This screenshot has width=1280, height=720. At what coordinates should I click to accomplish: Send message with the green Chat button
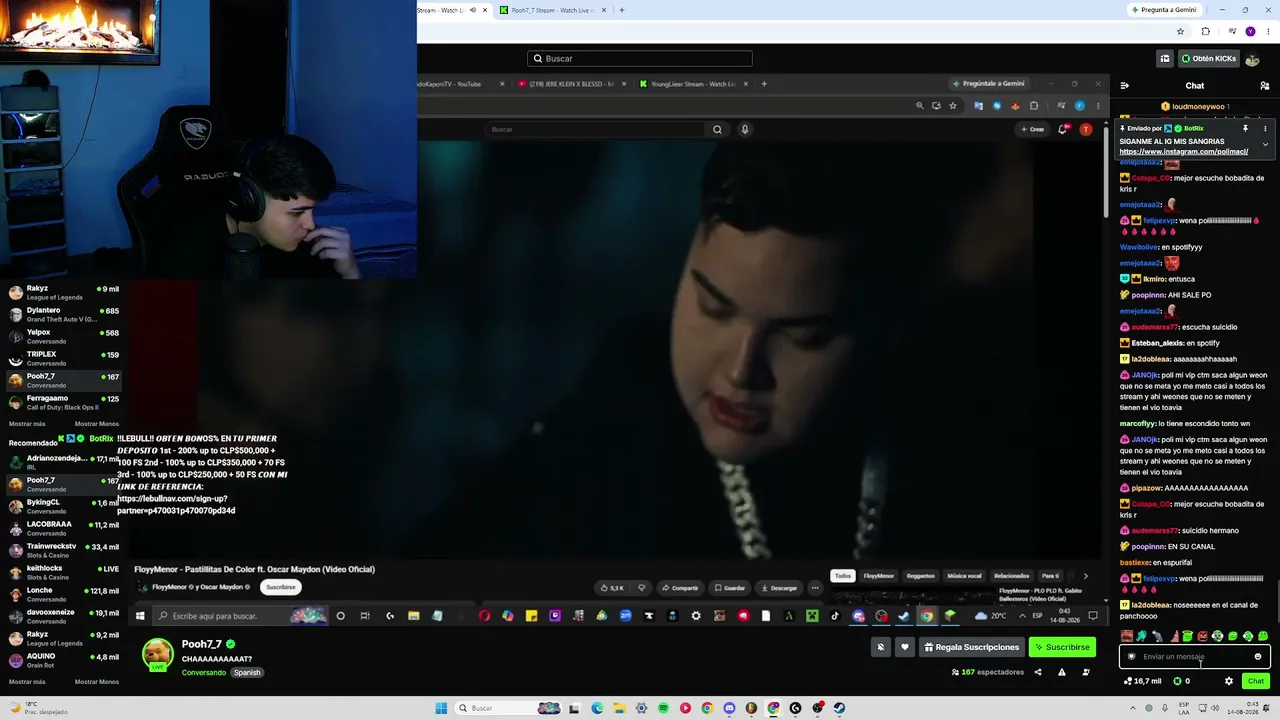1256,681
